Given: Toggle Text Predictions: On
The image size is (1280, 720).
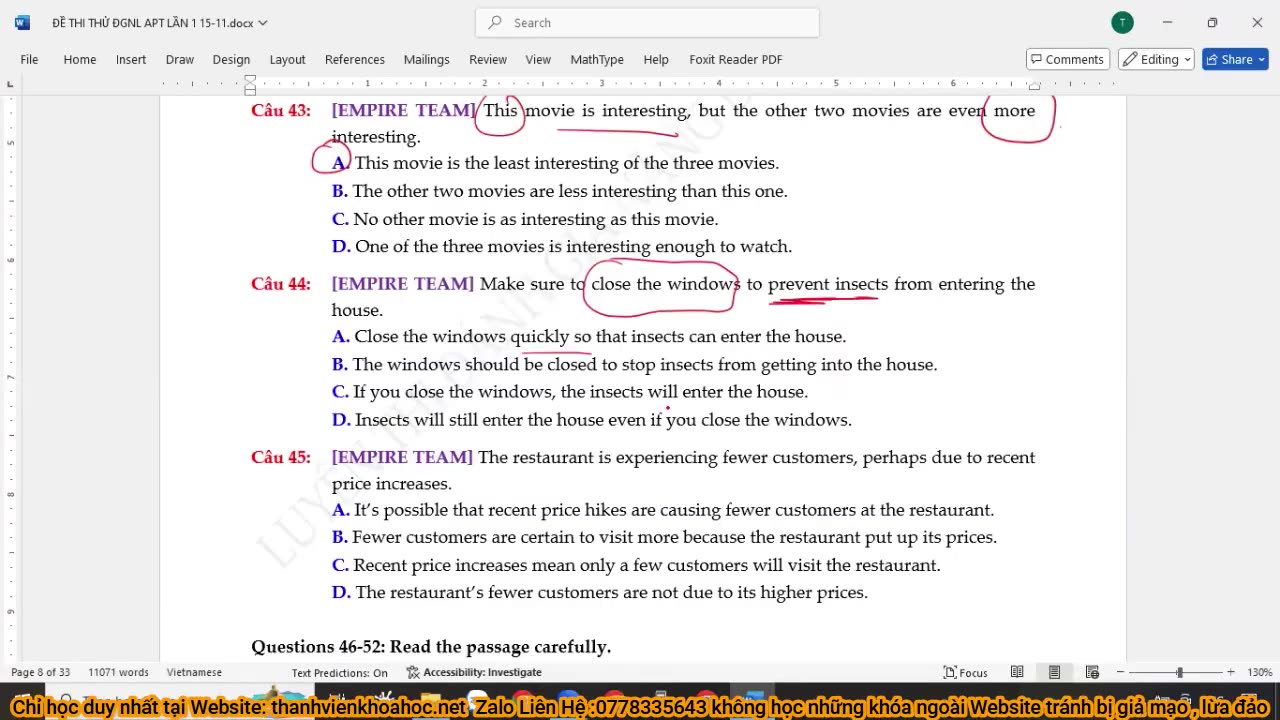Looking at the screenshot, I should click(339, 672).
